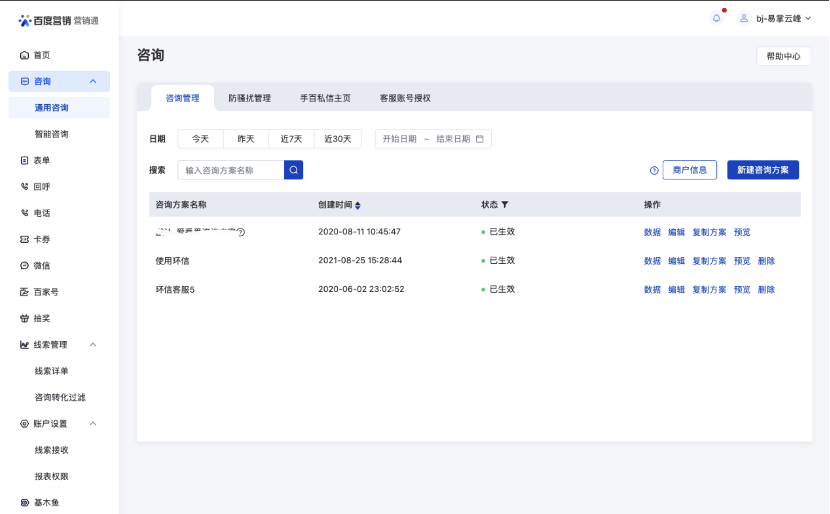Select the 近30天 date filter
The height and width of the screenshot is (514, 830).
tap(337, 139)
